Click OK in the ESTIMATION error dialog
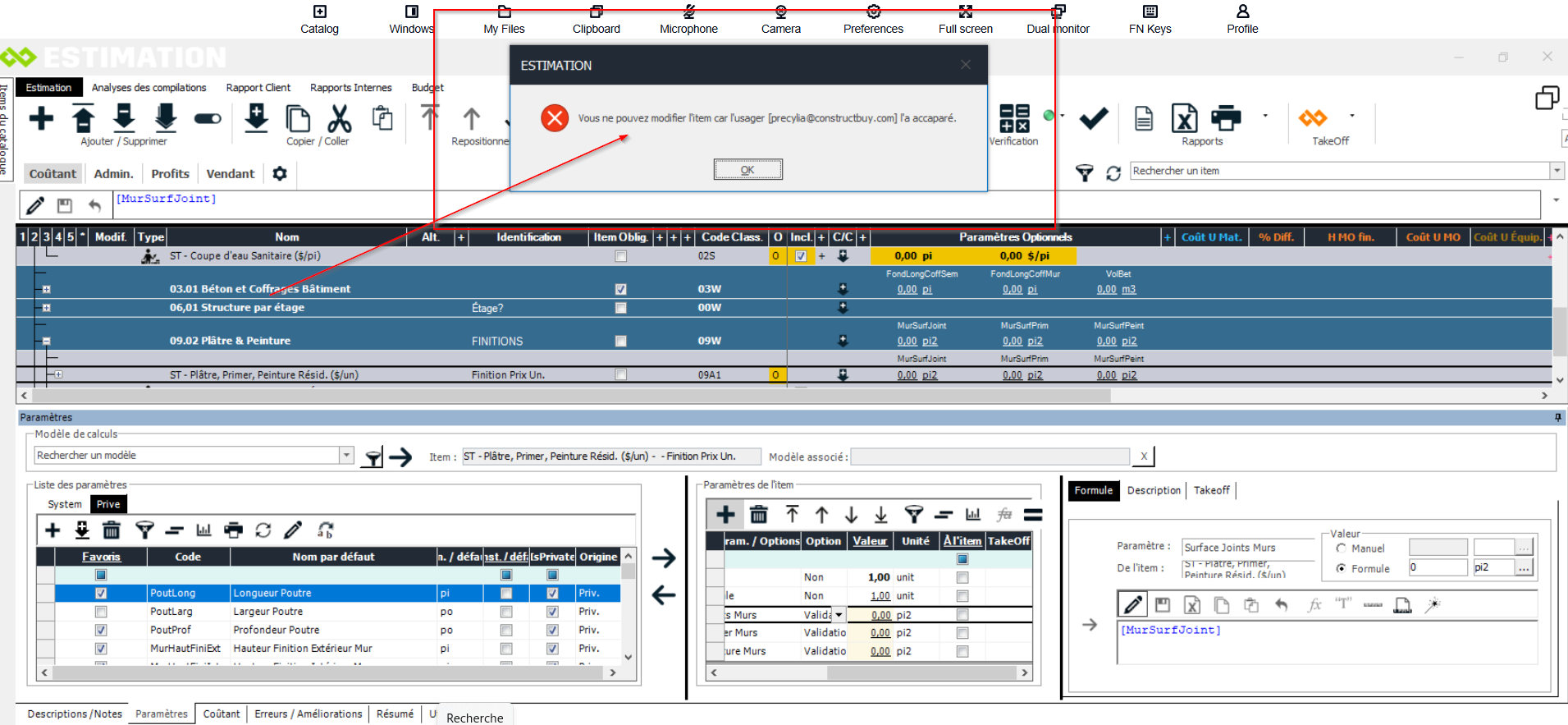 coord(747,170)
